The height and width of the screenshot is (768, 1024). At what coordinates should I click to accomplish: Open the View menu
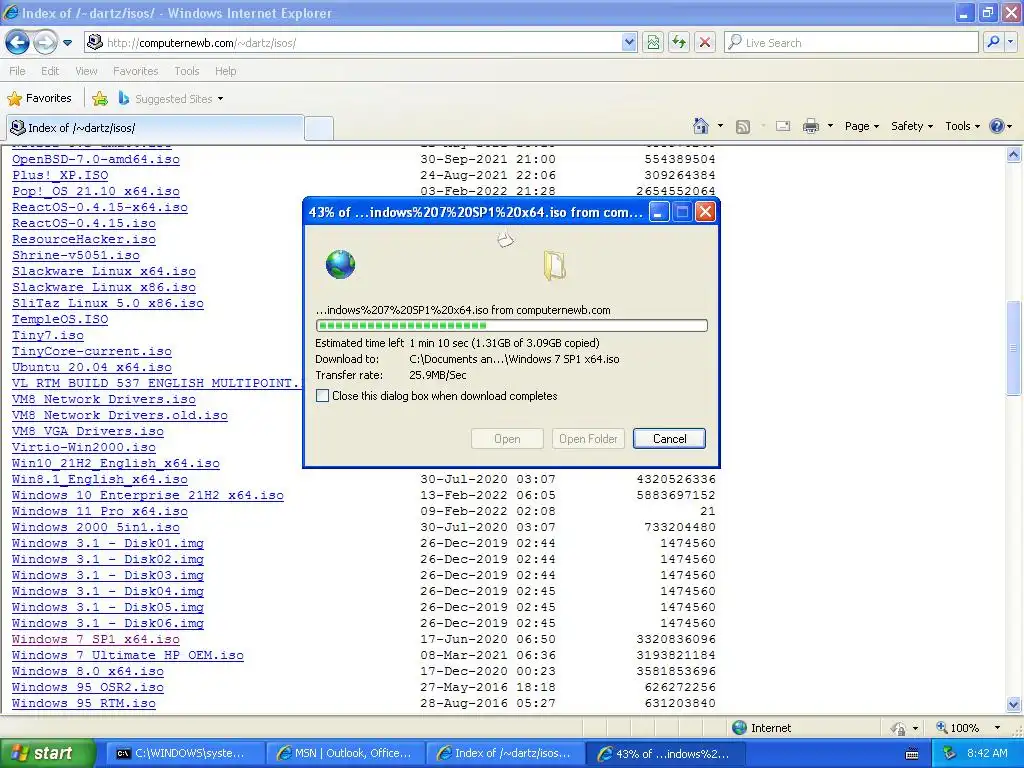(86, 71)
